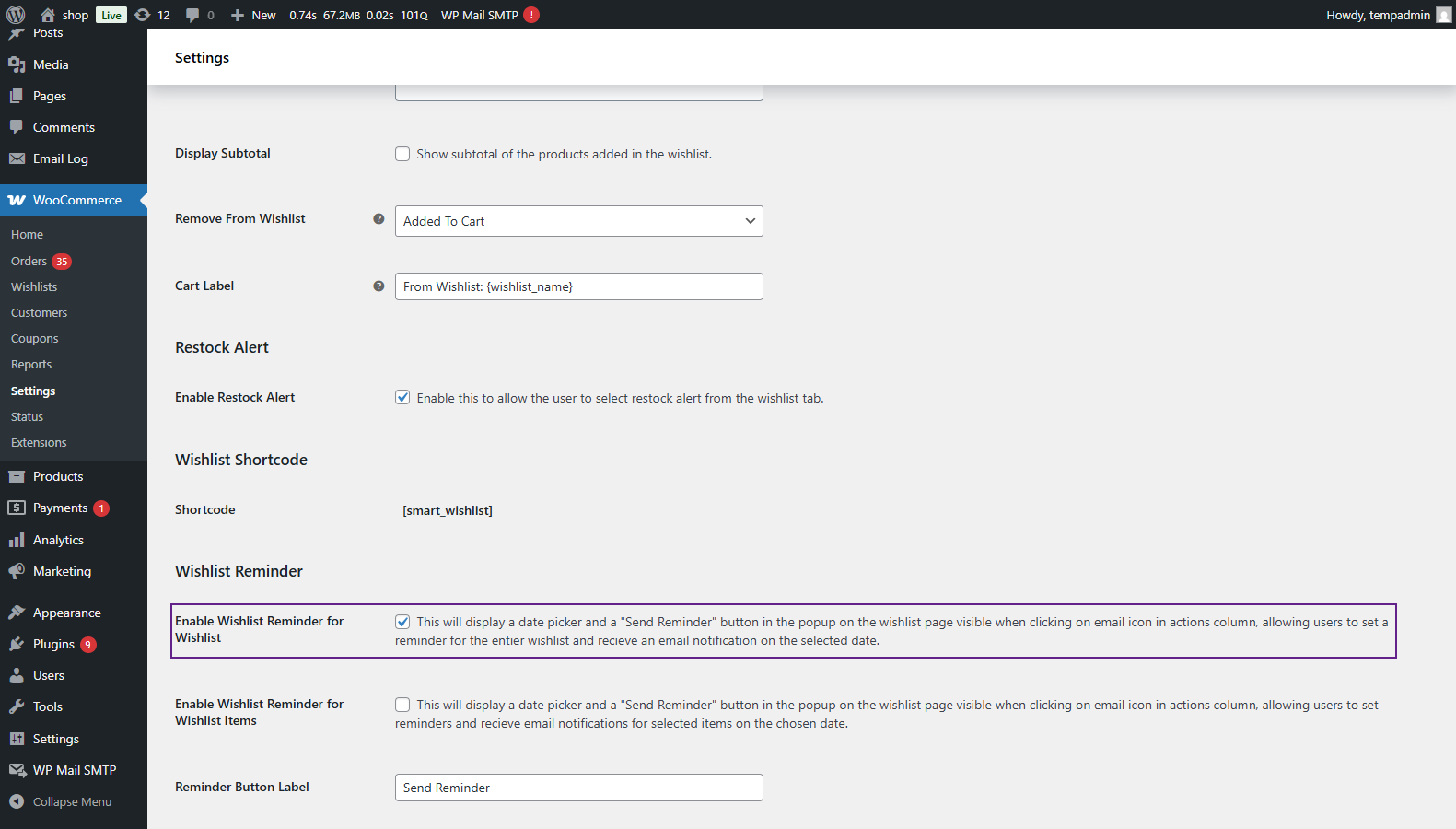Enable the Display Subtotal checkbox
Image resolution: width=1456 pixels, height=829 pixels.
[402, 154]
